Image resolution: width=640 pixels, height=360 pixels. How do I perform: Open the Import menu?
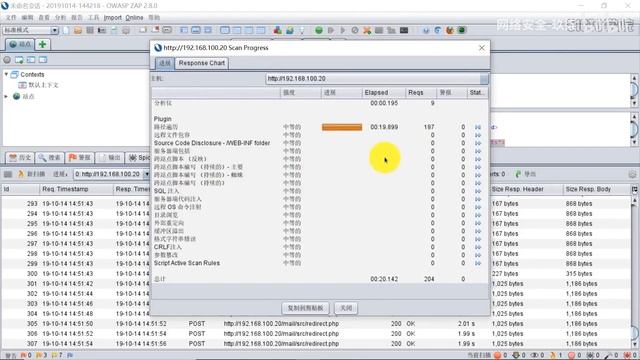point(113,18)
